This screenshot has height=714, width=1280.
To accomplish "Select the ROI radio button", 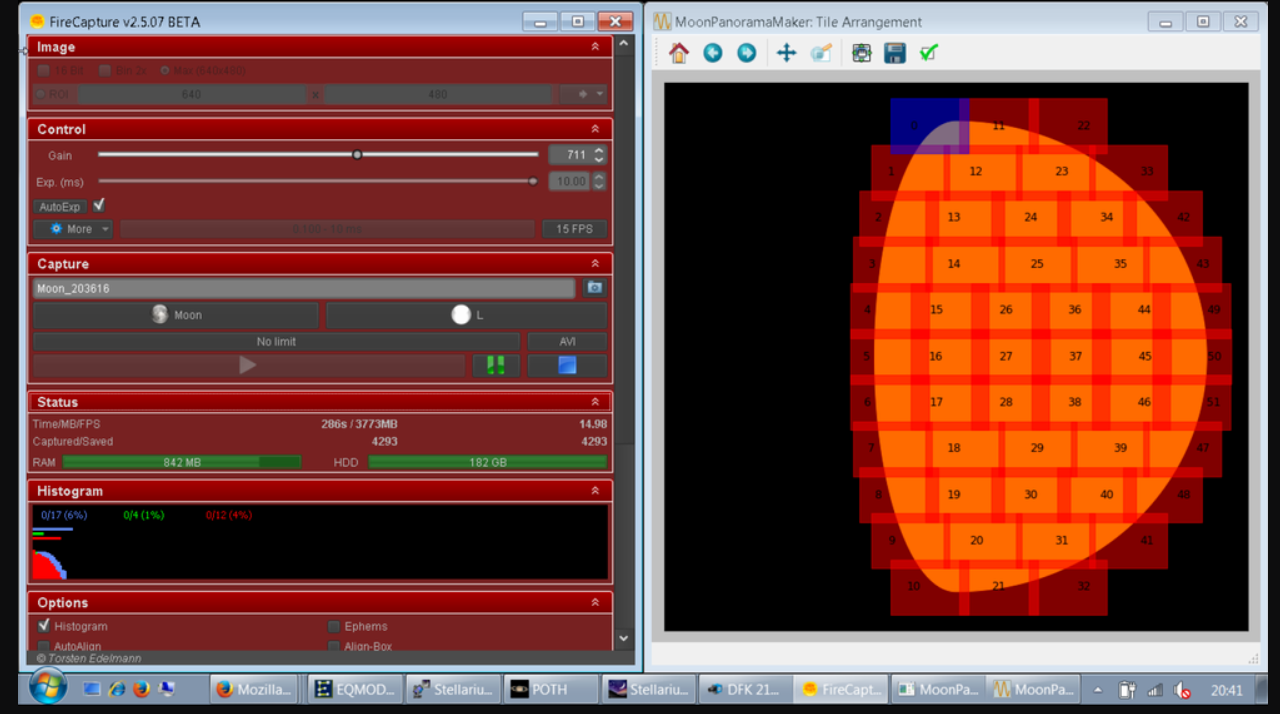I will tap(41, 94).
